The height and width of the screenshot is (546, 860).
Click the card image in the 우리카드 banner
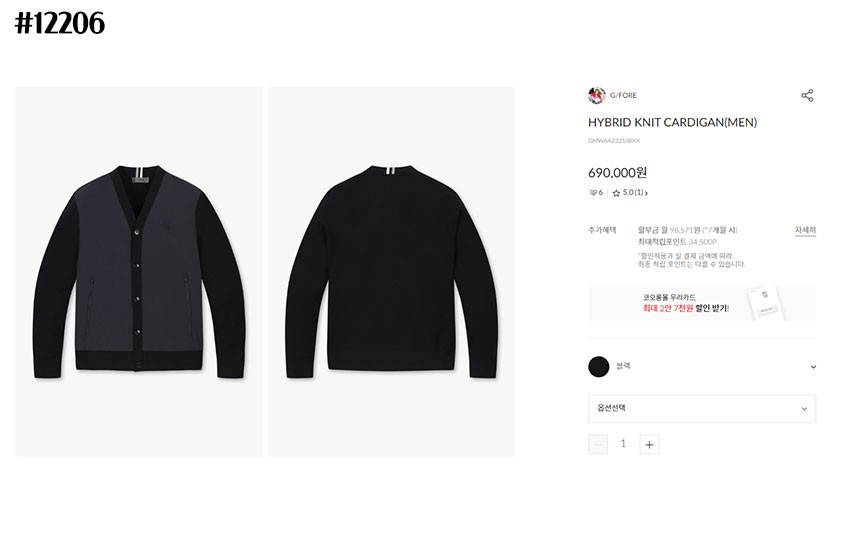click(766, 303)
